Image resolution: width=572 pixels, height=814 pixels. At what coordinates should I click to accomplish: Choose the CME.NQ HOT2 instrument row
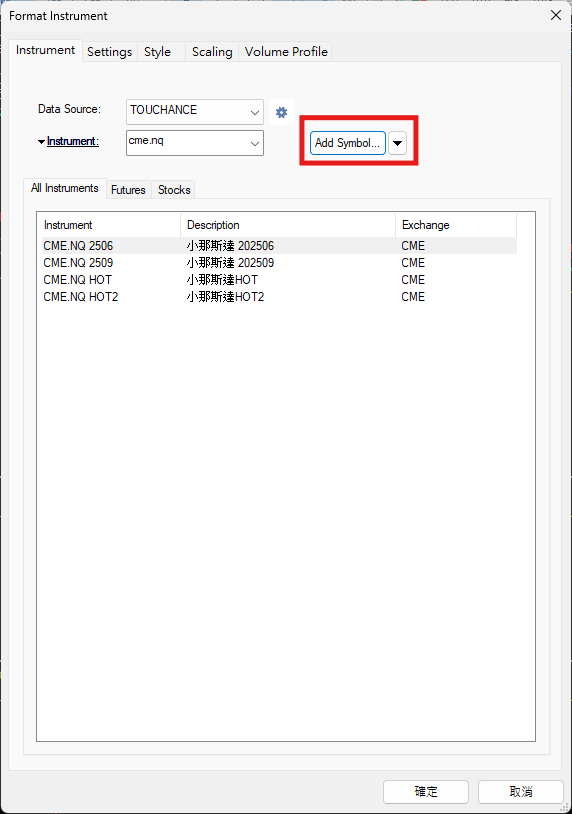pyautogui.click(x=279, y=297)
